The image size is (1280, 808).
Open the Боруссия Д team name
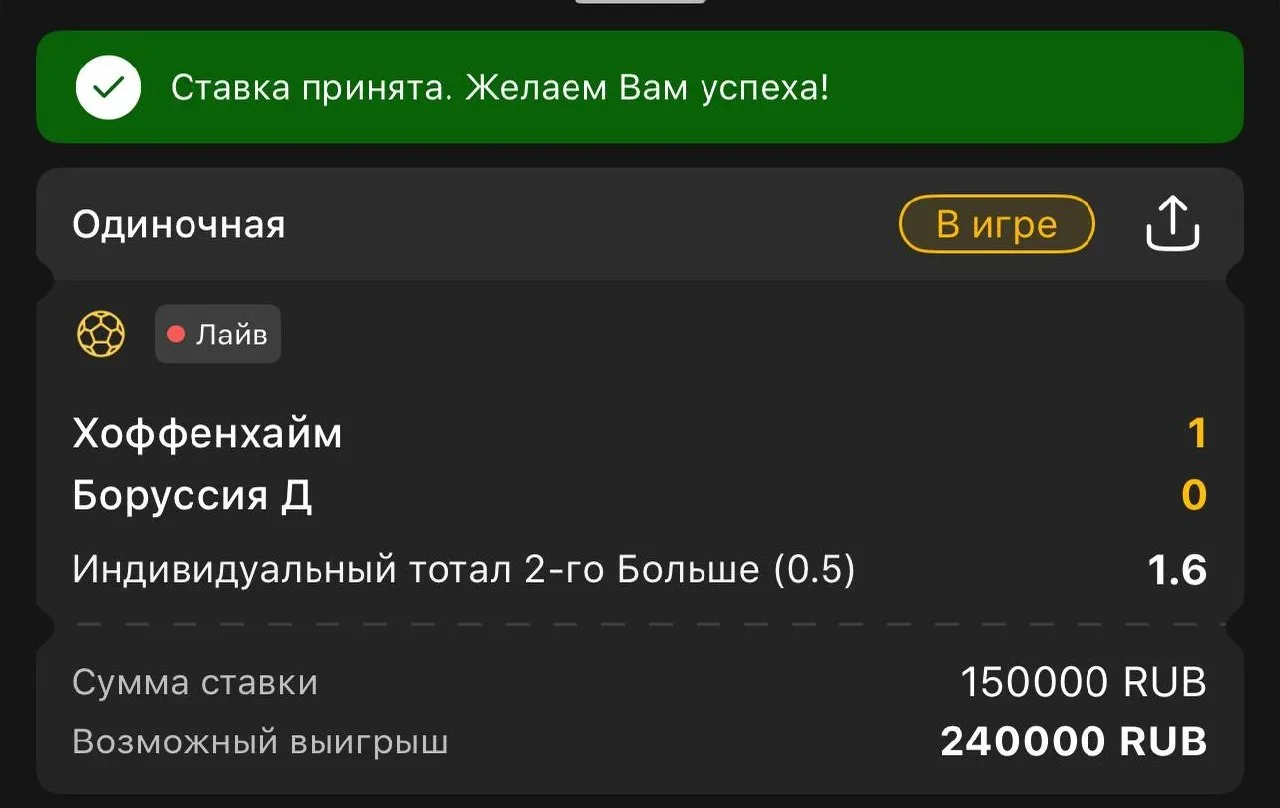tap(192, 496)
